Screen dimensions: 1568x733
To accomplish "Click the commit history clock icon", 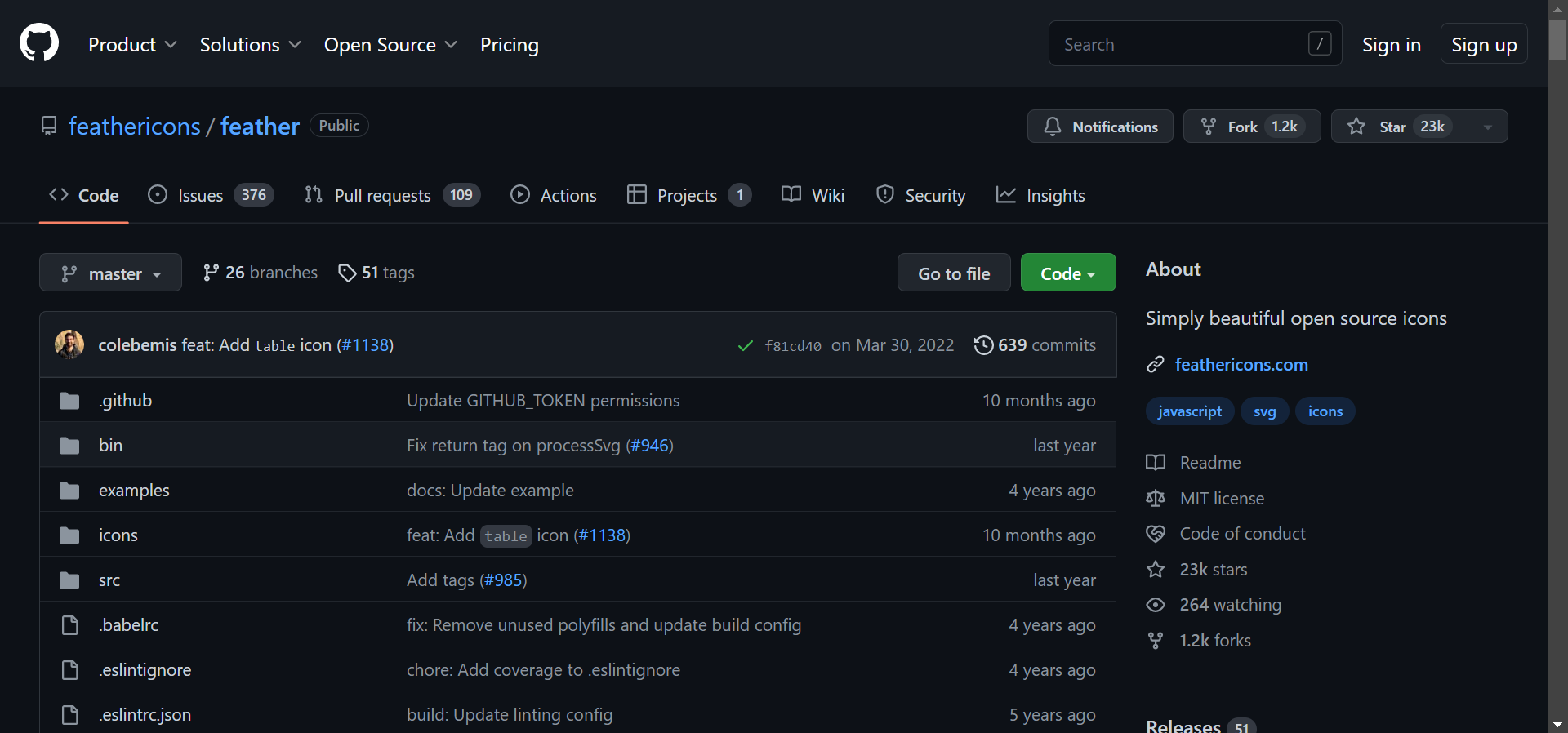I will pyautogui.click(x=983, y=345).
